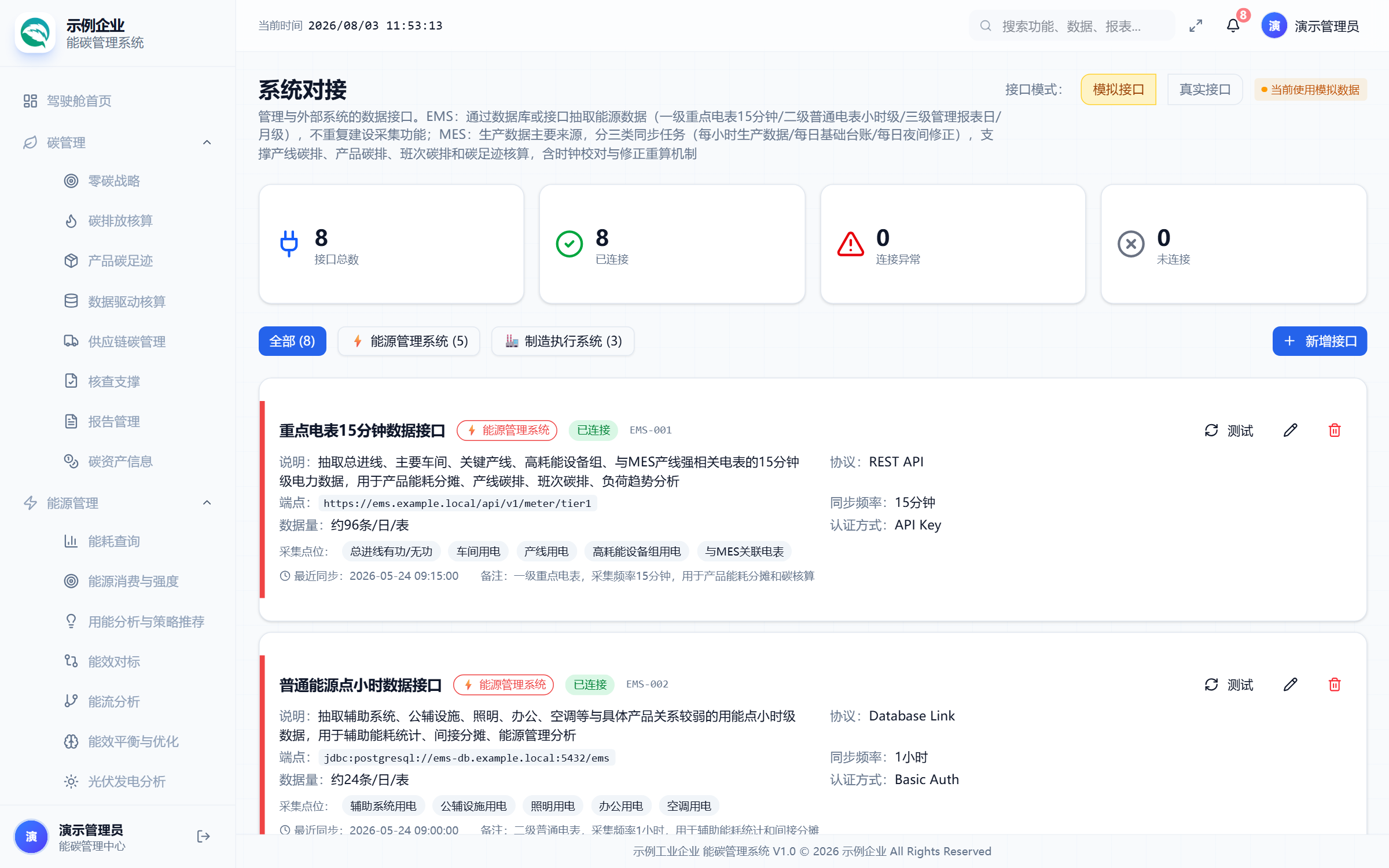Open 碳资产信息 page
The width and height of the screenshot is (1389, 868).
pos(120,461)
